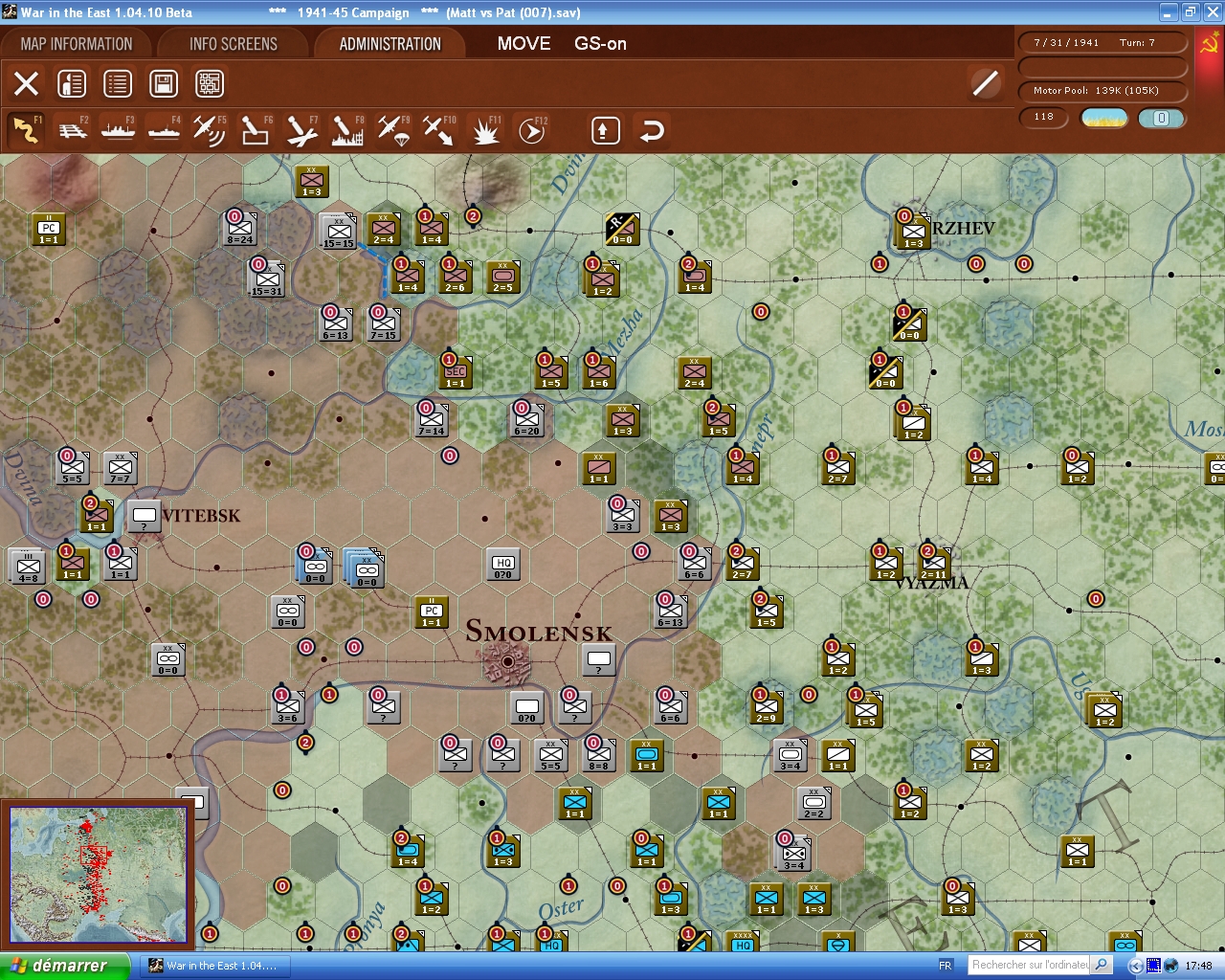This screenshot has width=1225, height=980.
Task: Click the End Turn icon (F12)
Action: pyautogui.click(x=532, y=130)
